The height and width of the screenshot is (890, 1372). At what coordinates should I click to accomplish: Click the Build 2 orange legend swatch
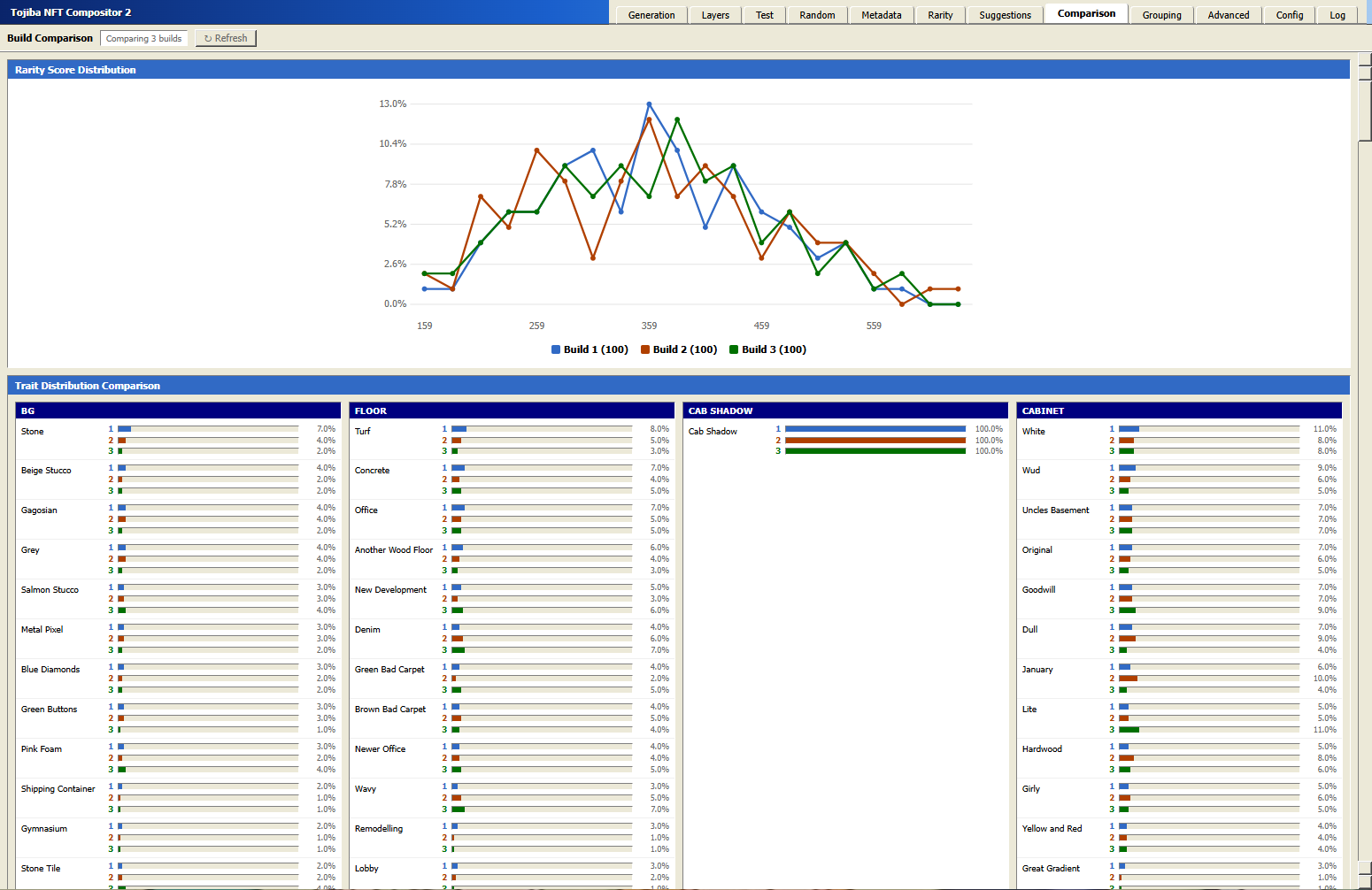pyautogui.click(x=645, y=349)
